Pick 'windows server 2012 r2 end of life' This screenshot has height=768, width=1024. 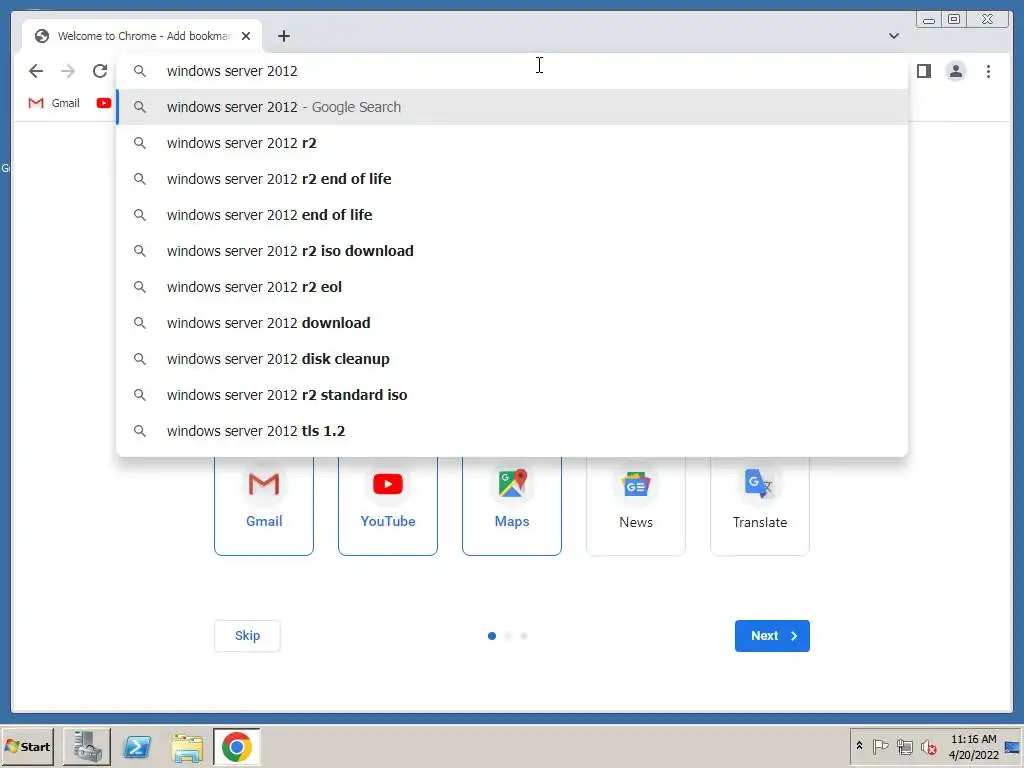pos(512,179)
